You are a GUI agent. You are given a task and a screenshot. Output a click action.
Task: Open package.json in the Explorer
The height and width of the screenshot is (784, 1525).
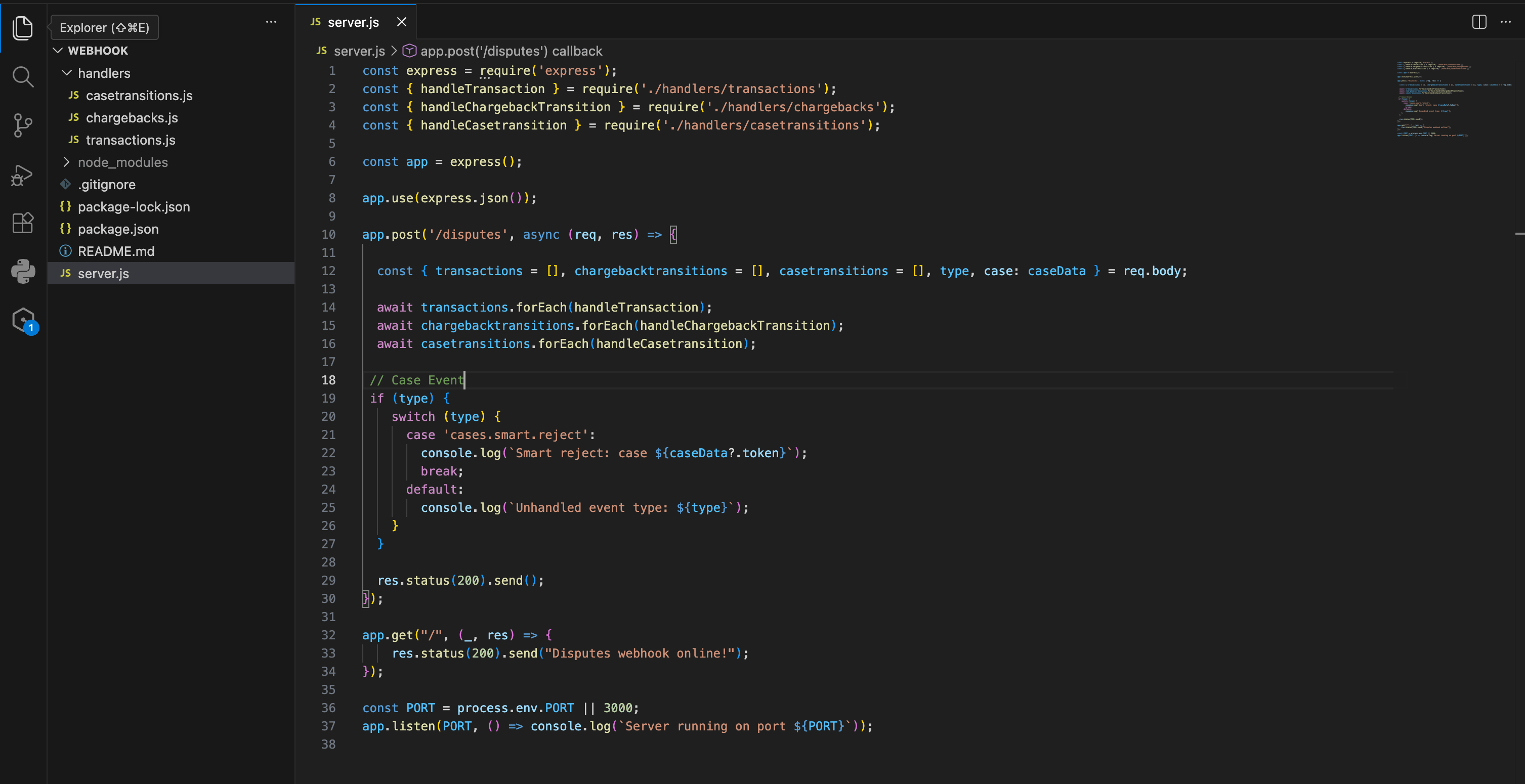click(x=118, y=229)
